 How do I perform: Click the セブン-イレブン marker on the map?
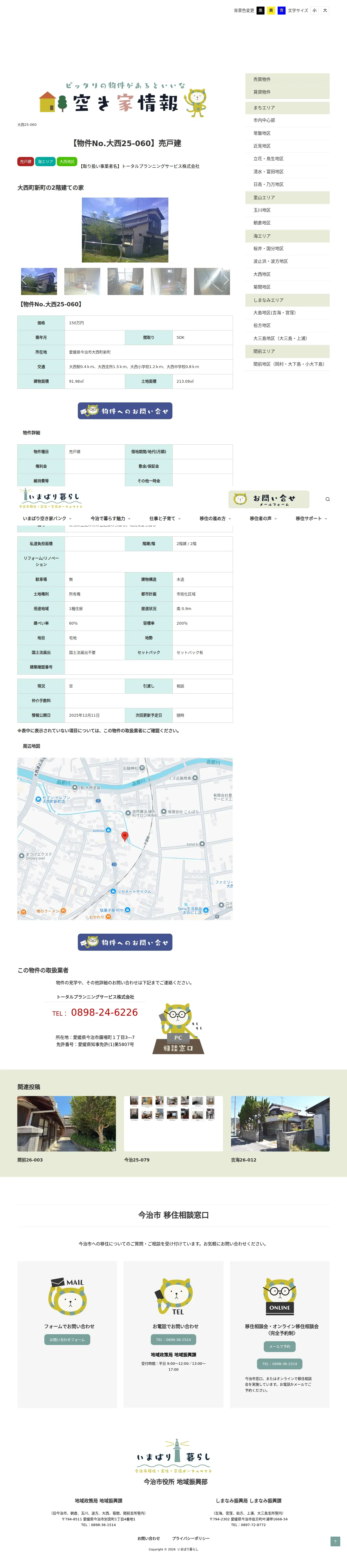(38, 799)
